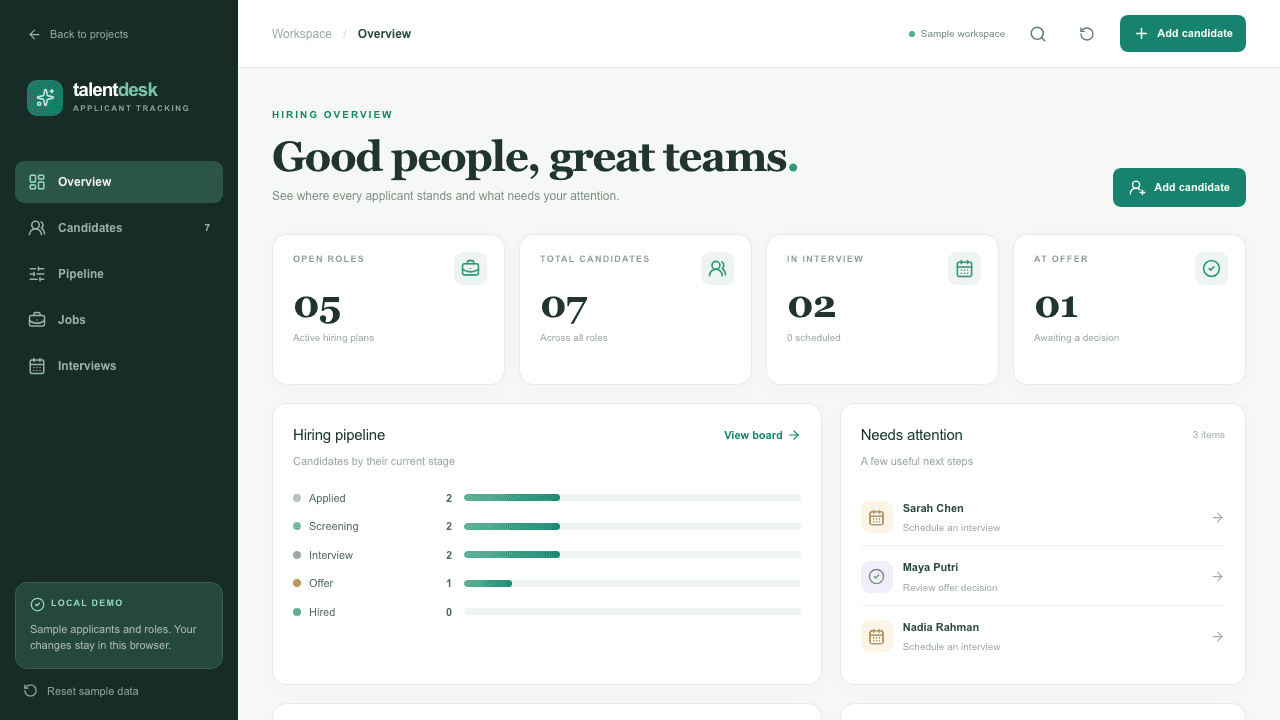Go to Candidates in the sidebar
The height and width of the screenshot is (720, 1280).
(x=119, y=228)
